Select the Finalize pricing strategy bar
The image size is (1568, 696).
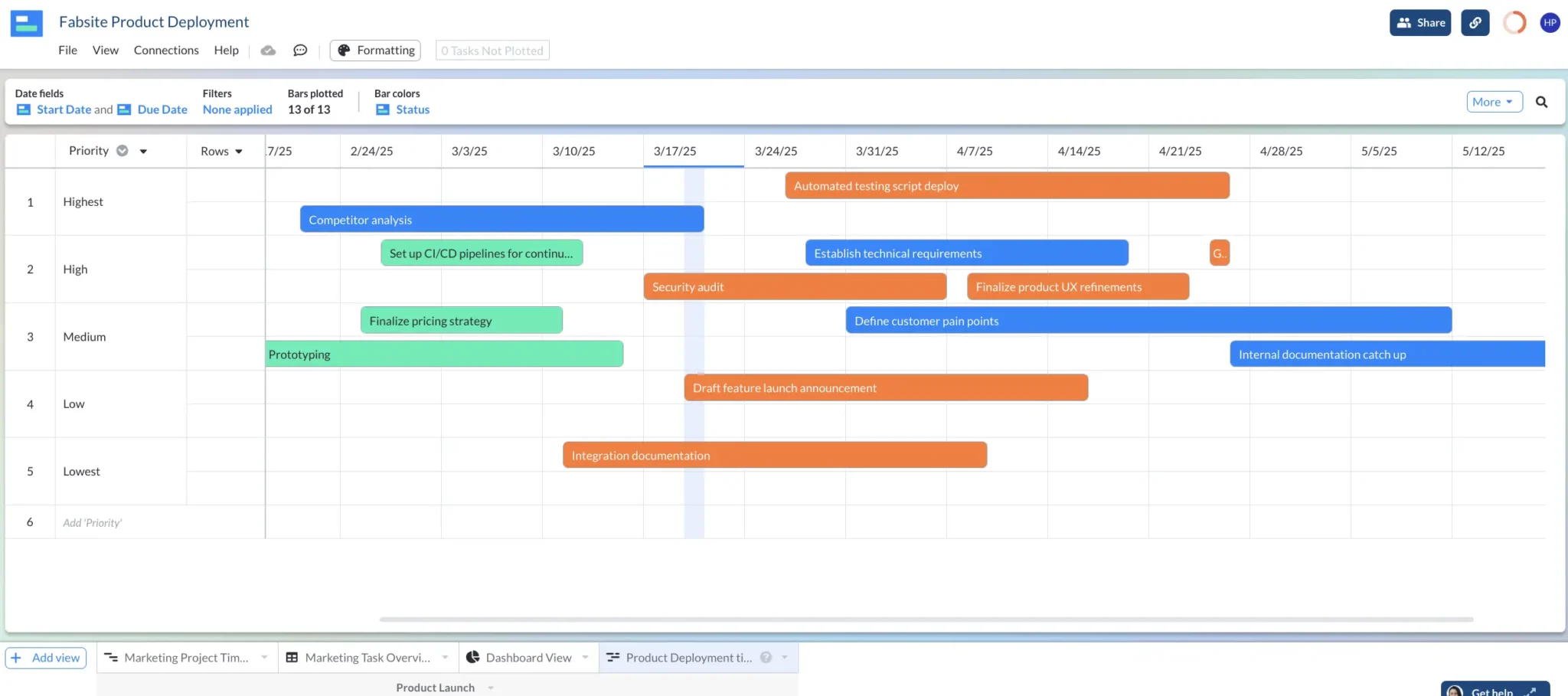tap(462, 321)
